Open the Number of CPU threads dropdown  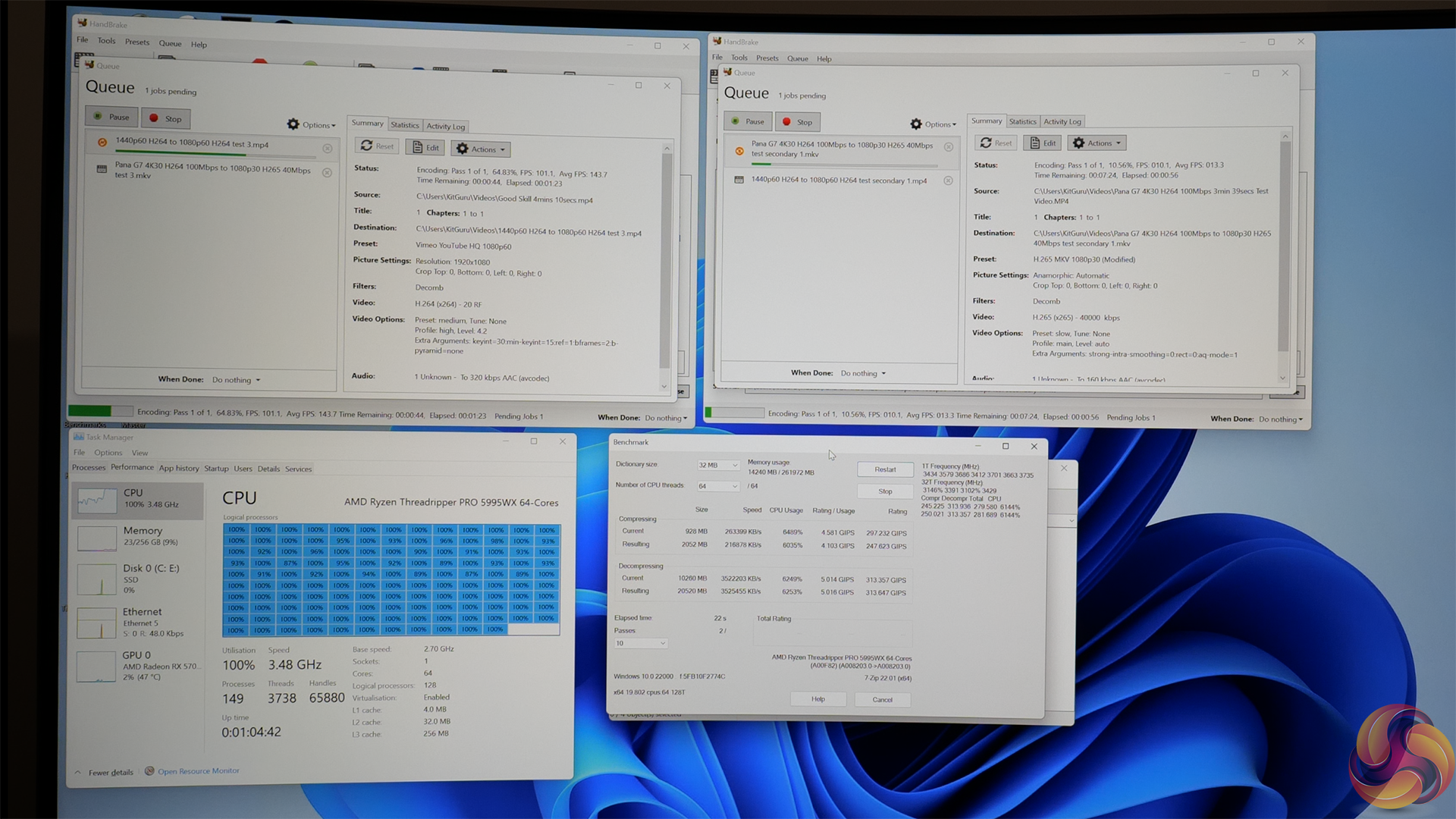coord(717,486)
